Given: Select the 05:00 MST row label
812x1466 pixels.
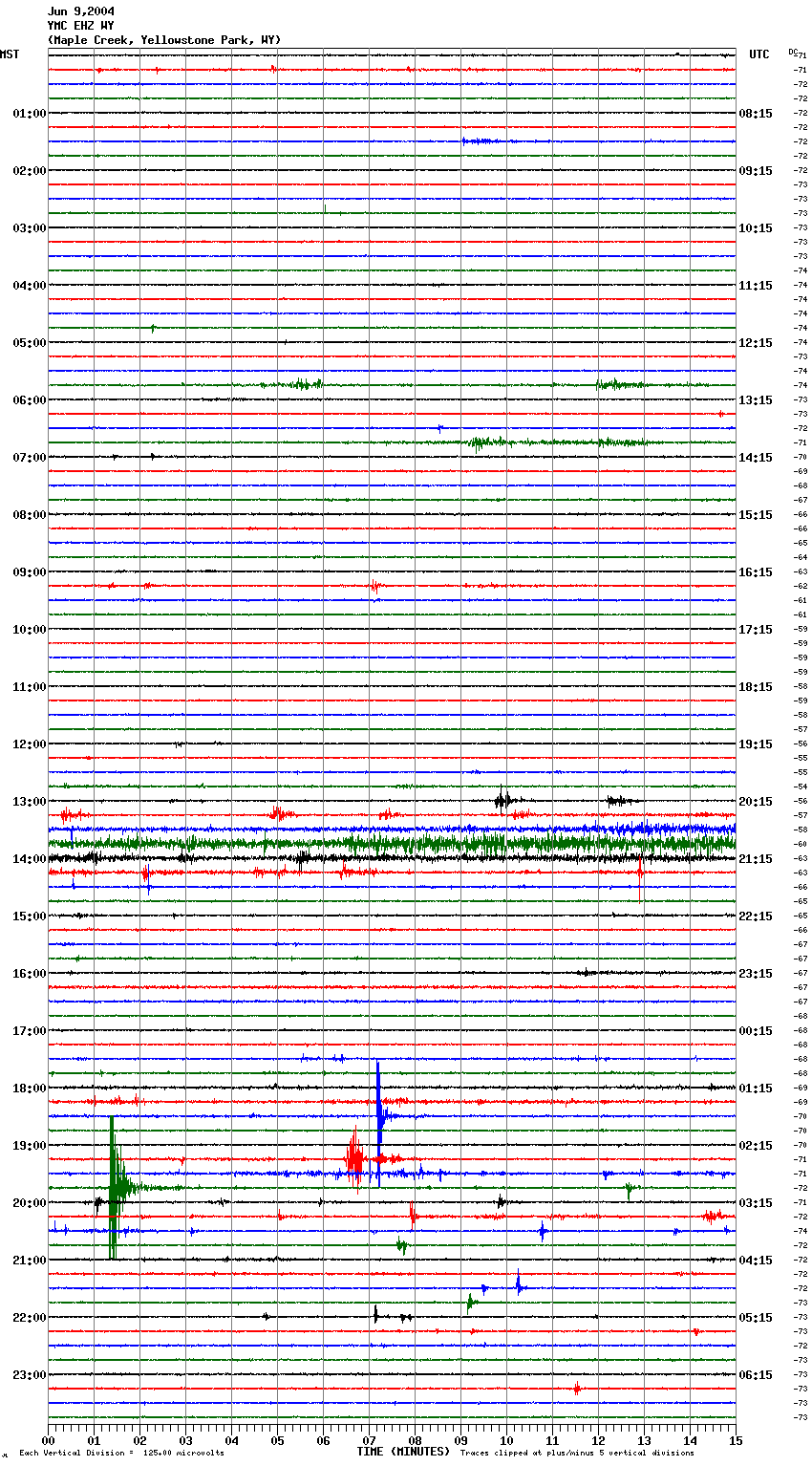Looking at the screenshot, I should (x=30, y=343).
